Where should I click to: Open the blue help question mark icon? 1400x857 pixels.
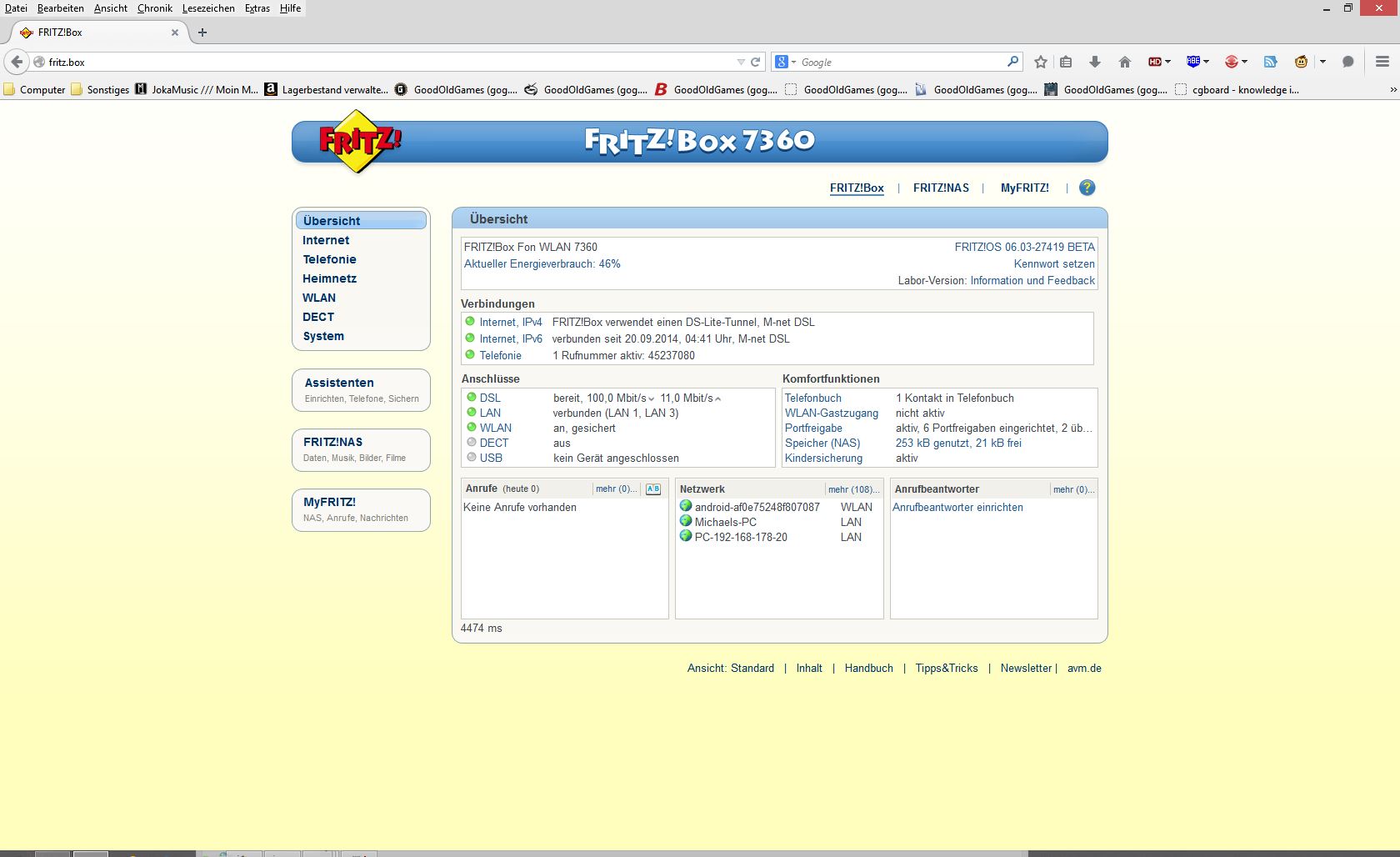click(x=1087, y=188)
